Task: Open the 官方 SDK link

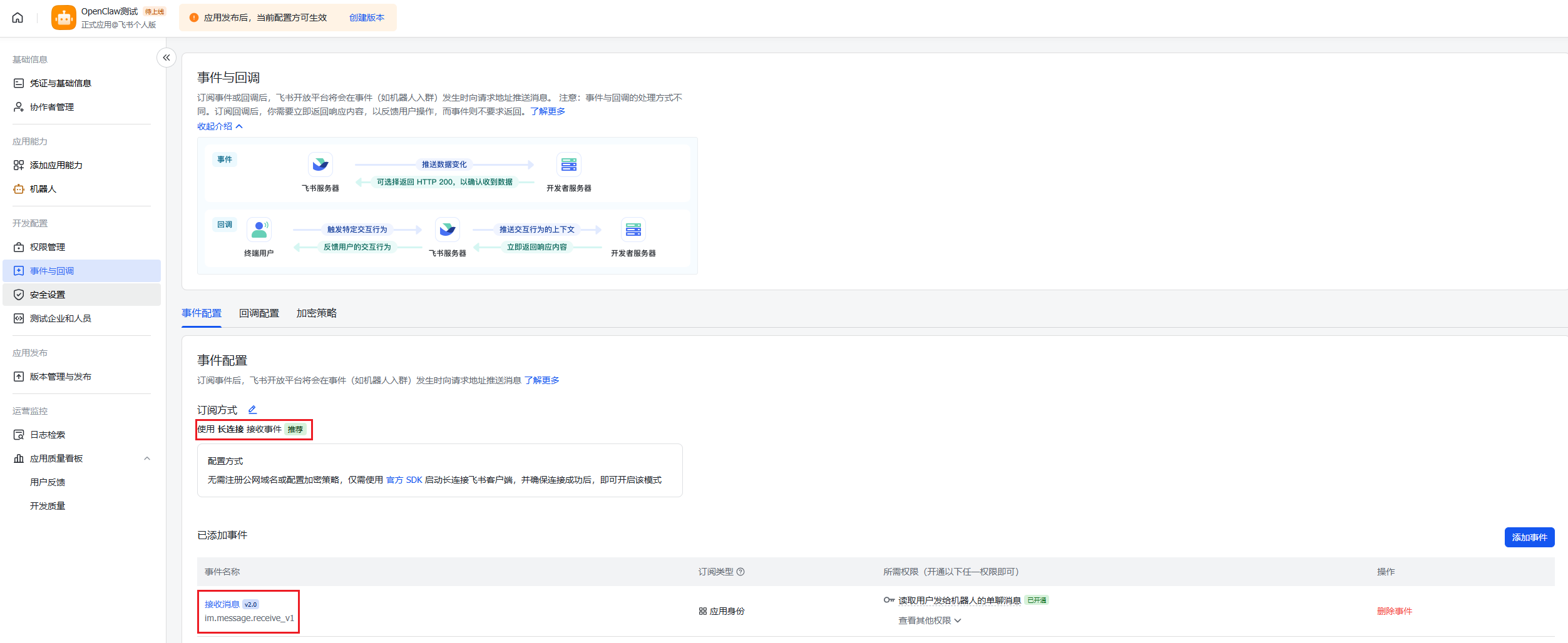Action: click(x=404, y=480)
